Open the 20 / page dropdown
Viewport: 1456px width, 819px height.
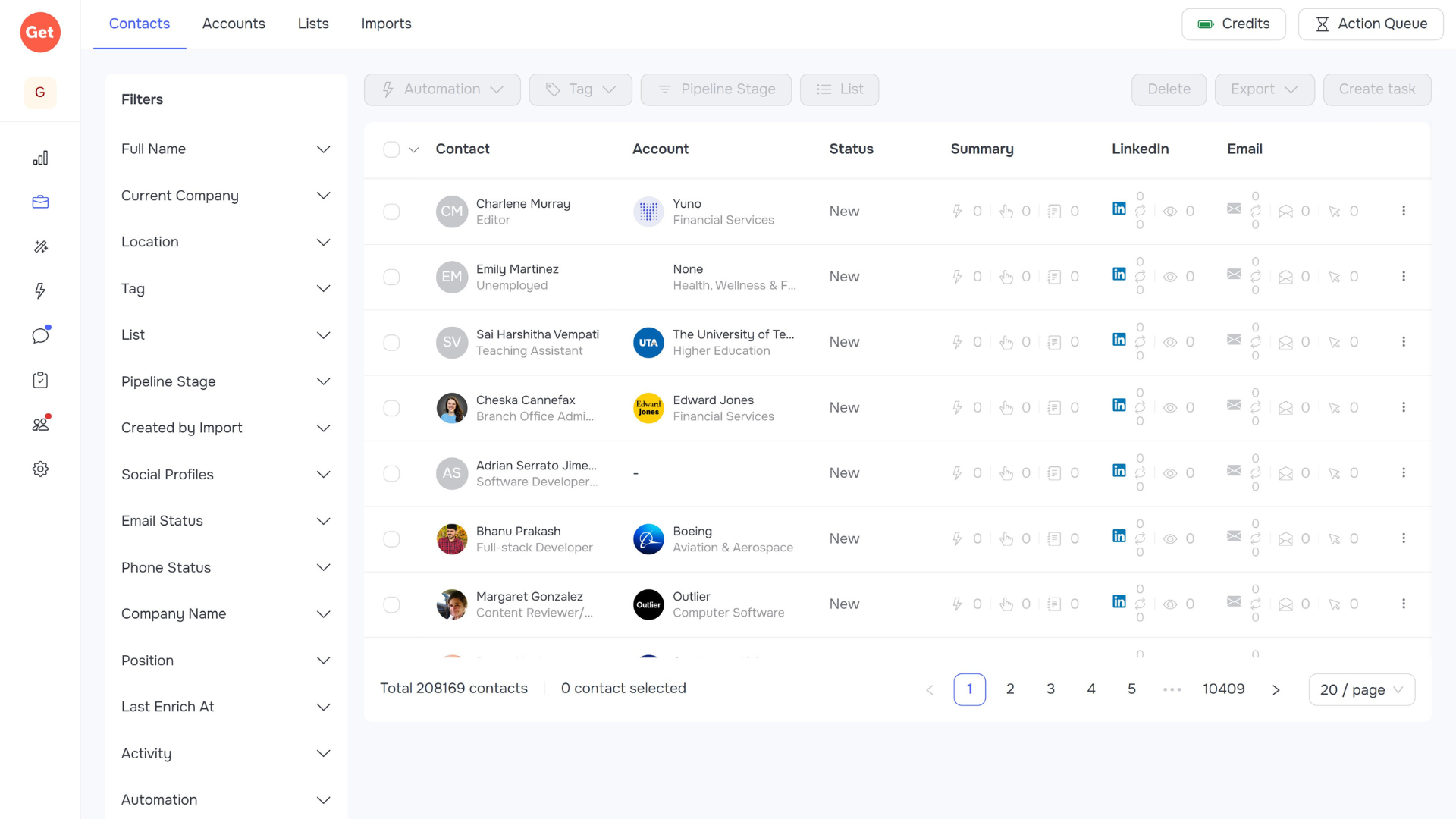(x=1361, y=689)
